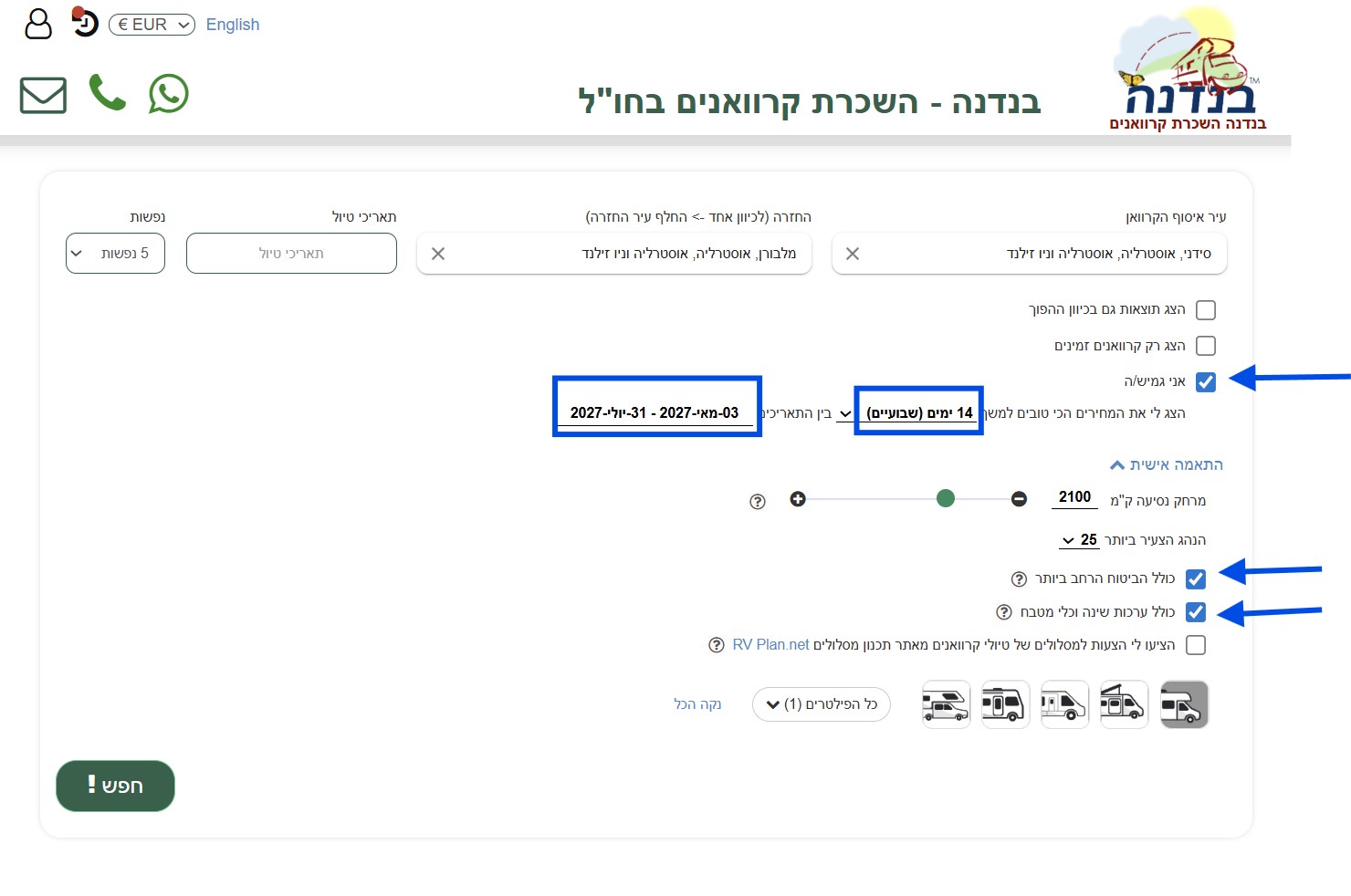Switch site language to English
Screen dimensions: 1351x896
pos(233,25)
